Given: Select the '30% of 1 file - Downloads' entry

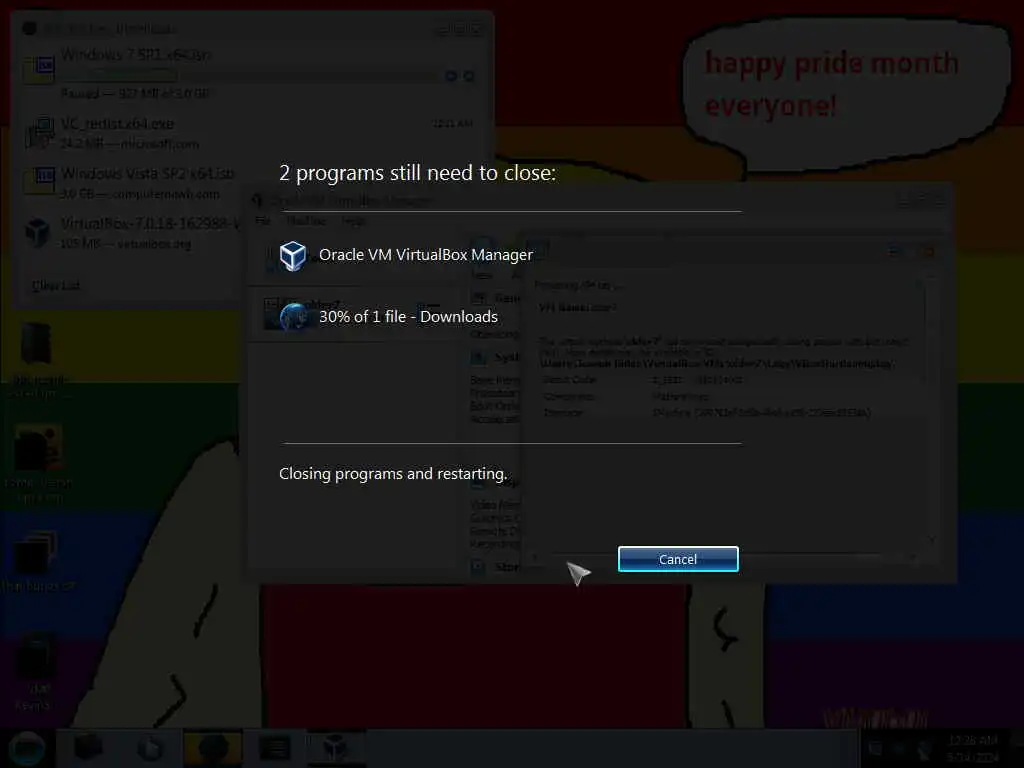Looking at the screenshot, I should pyautogui.click(x=408, y=317).
